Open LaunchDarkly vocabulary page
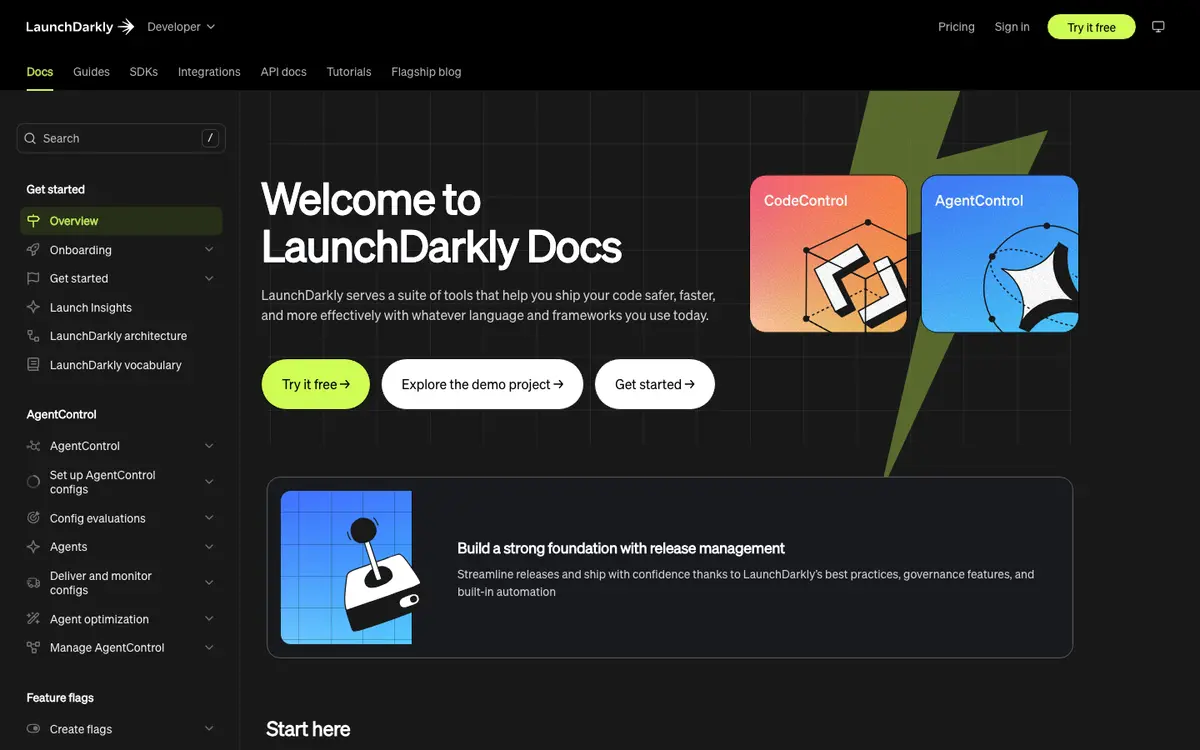Image resolution: width=1200 pixels, height=750 pixels. (121, 365)
